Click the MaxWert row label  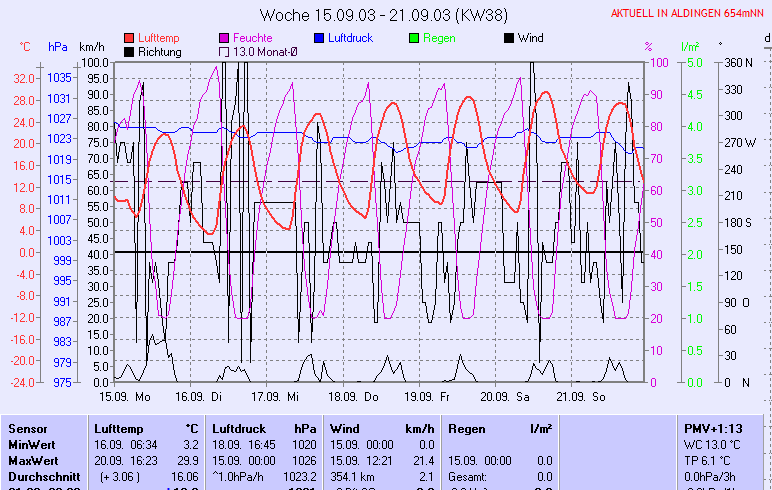[32, 460]
